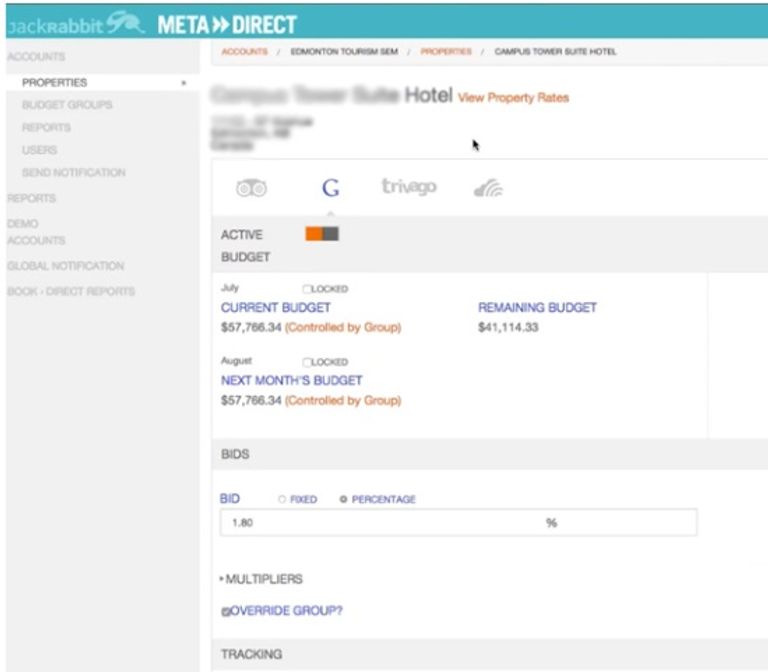Image resolution: width=768 pixels, height=672 pixels.
Task: Open Send Notification in the sidebar
Action: (x=74, y=172)
